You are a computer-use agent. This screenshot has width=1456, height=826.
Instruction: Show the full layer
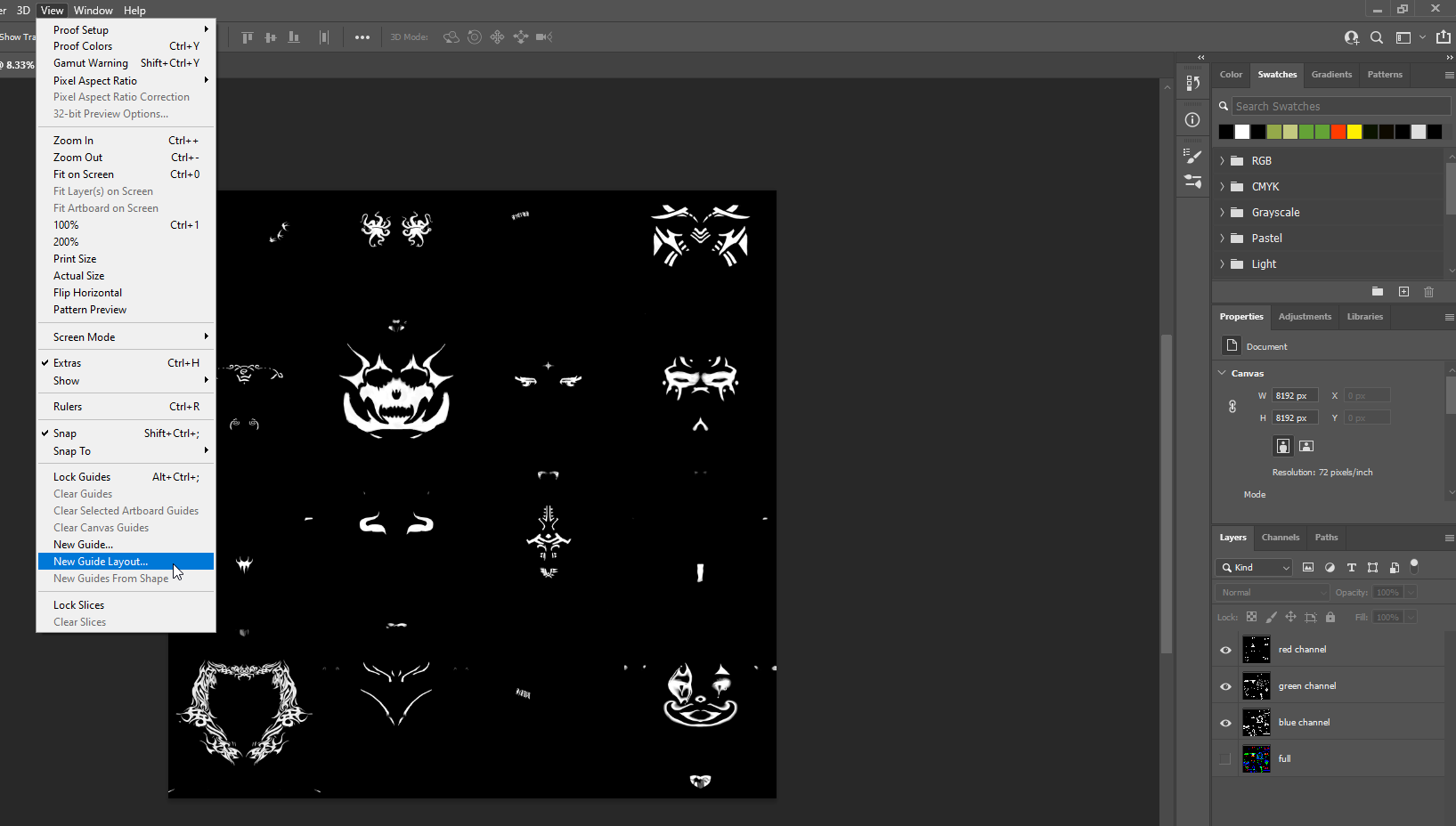coord(1225,759)
